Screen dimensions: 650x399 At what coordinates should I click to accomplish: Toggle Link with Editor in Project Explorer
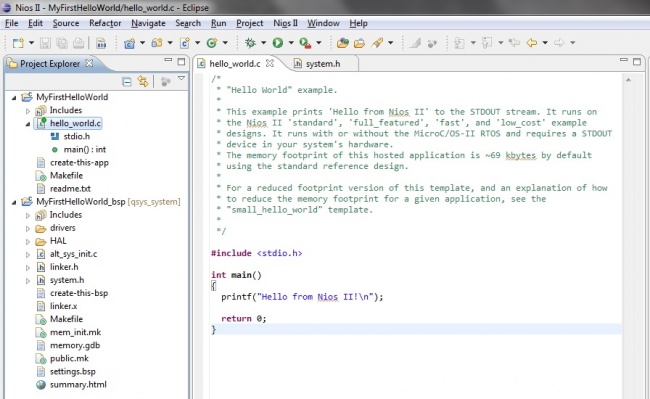click(143, 81)
